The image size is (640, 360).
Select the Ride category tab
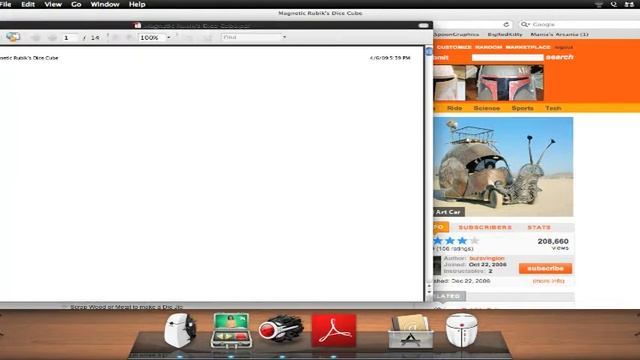(x=454, y=108)
